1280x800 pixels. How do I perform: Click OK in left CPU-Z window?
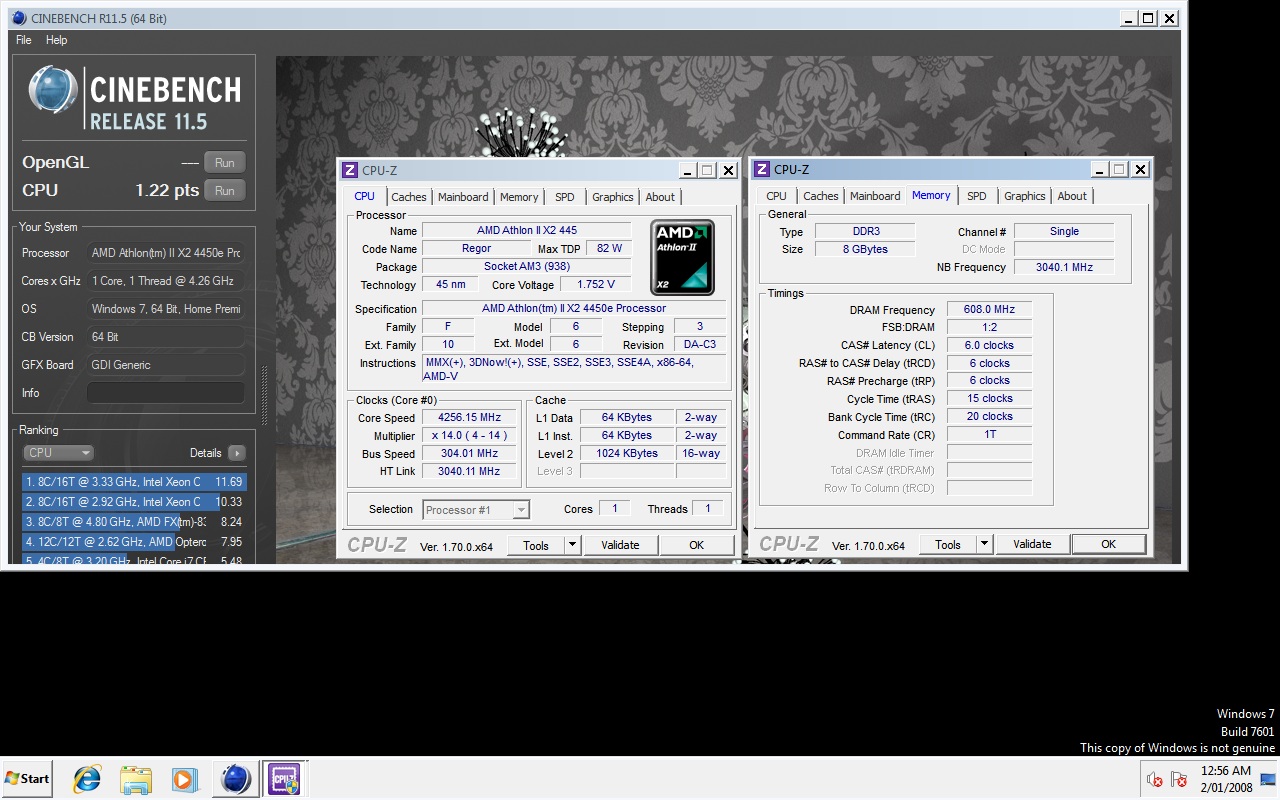click(x=697, y=545)
